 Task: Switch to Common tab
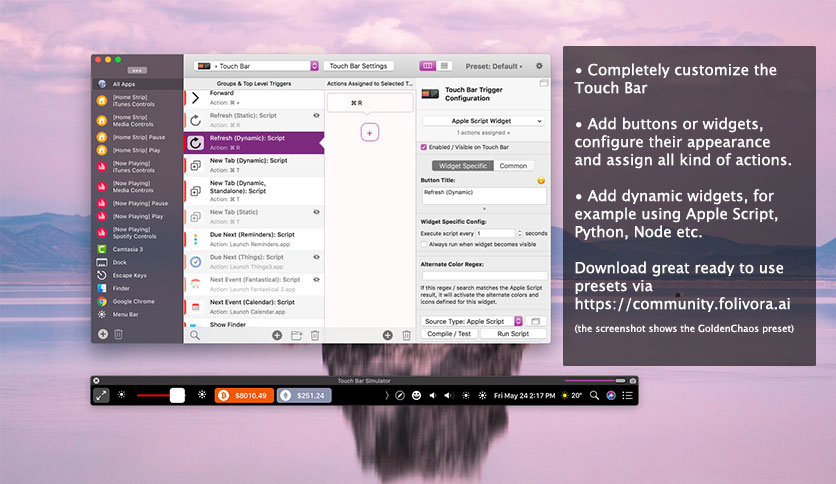pos(513,166)
